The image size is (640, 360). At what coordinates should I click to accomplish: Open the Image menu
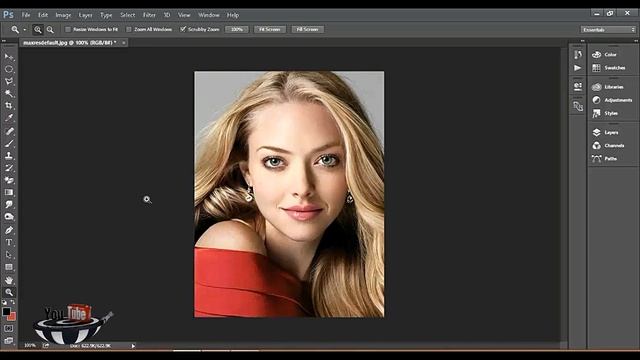coord(63,15)
